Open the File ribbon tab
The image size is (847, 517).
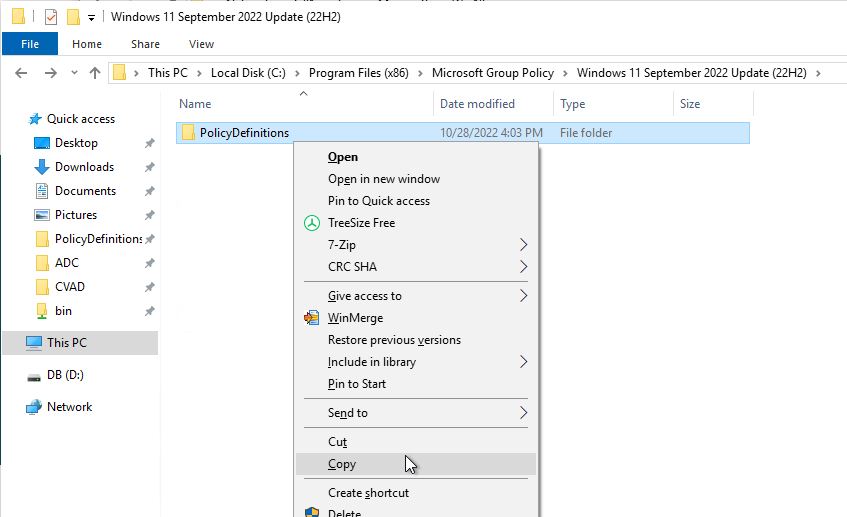30,44
